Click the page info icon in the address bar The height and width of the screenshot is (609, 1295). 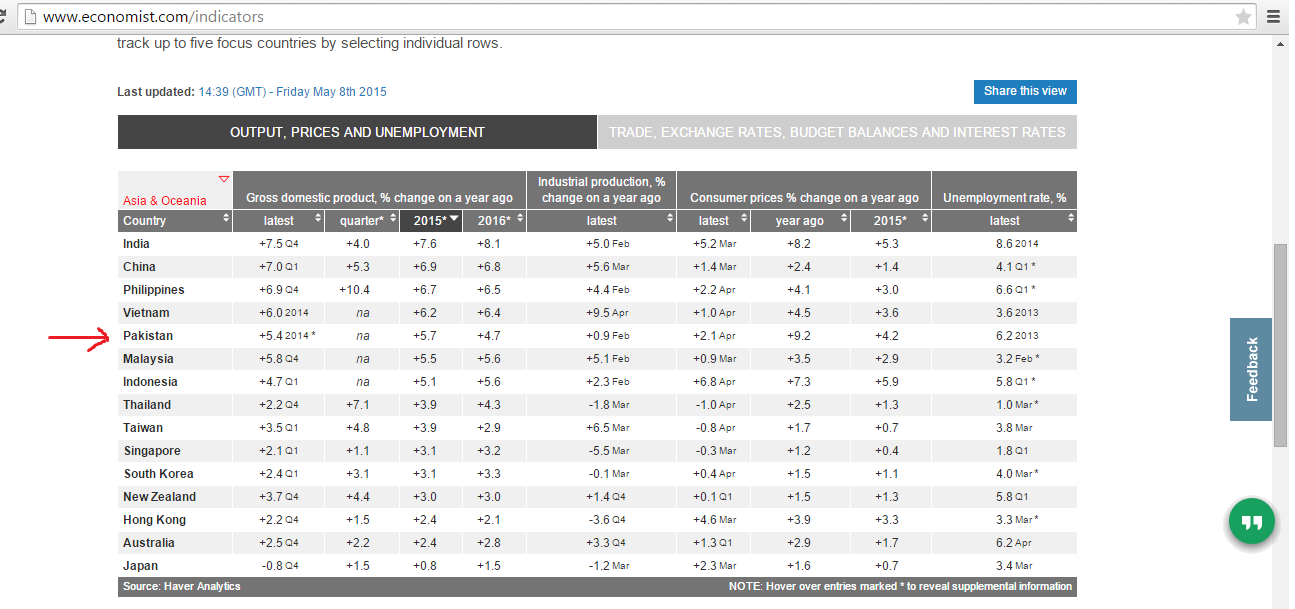point(29,17)
